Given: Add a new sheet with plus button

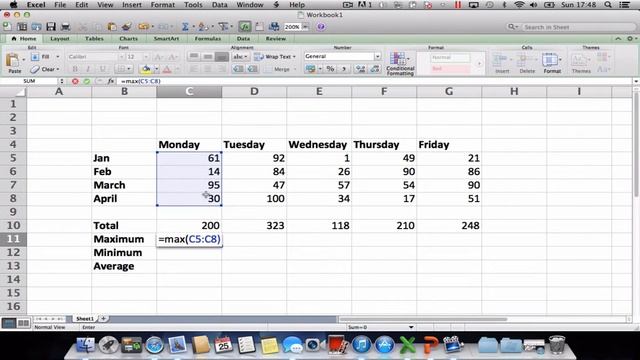Looking at the screenshot, I should tap(104, 319).
